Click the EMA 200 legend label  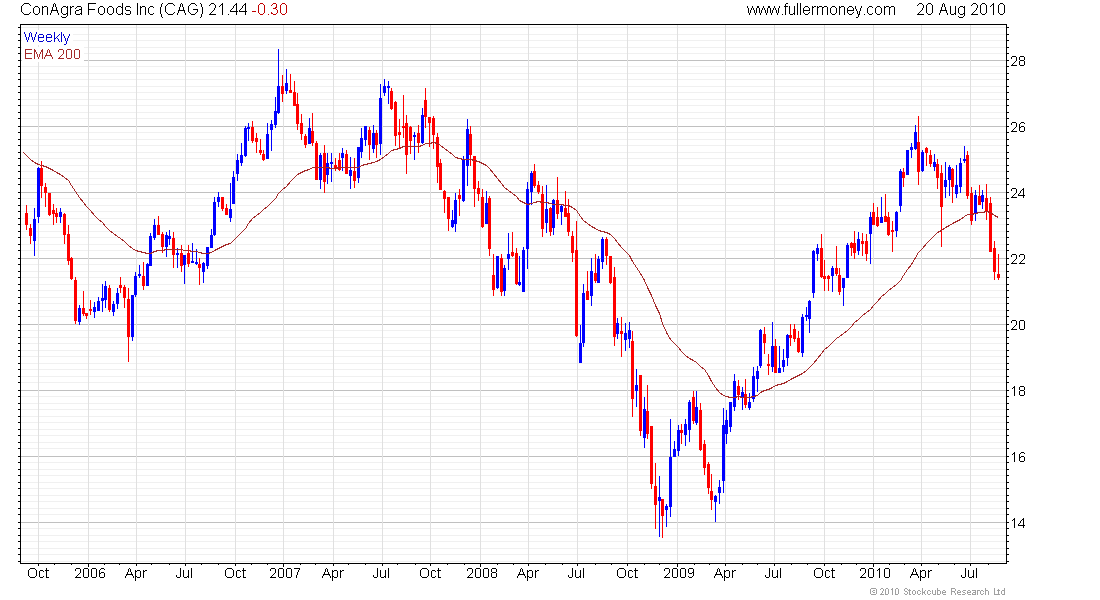point(53,54)
